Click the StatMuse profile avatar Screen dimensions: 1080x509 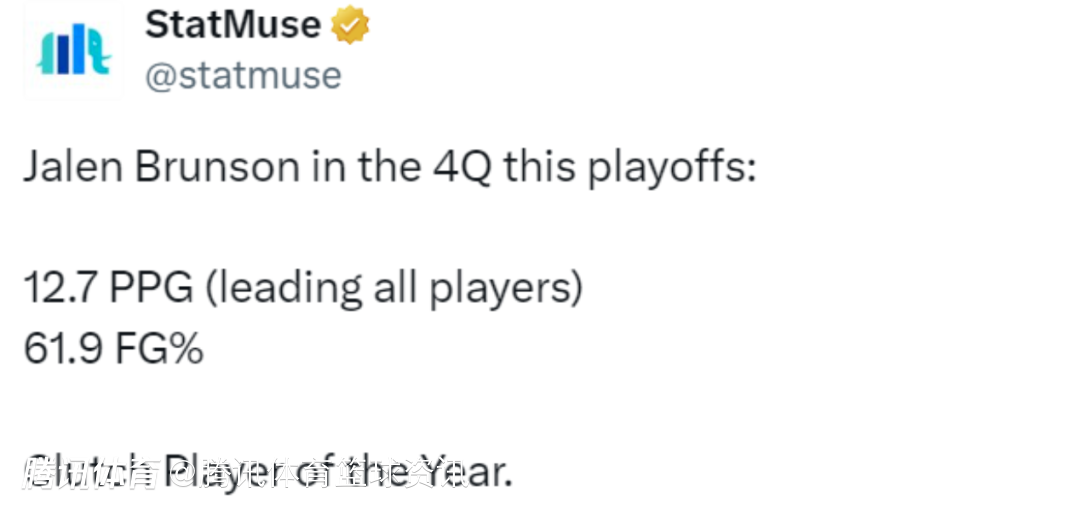pos(73,51)
